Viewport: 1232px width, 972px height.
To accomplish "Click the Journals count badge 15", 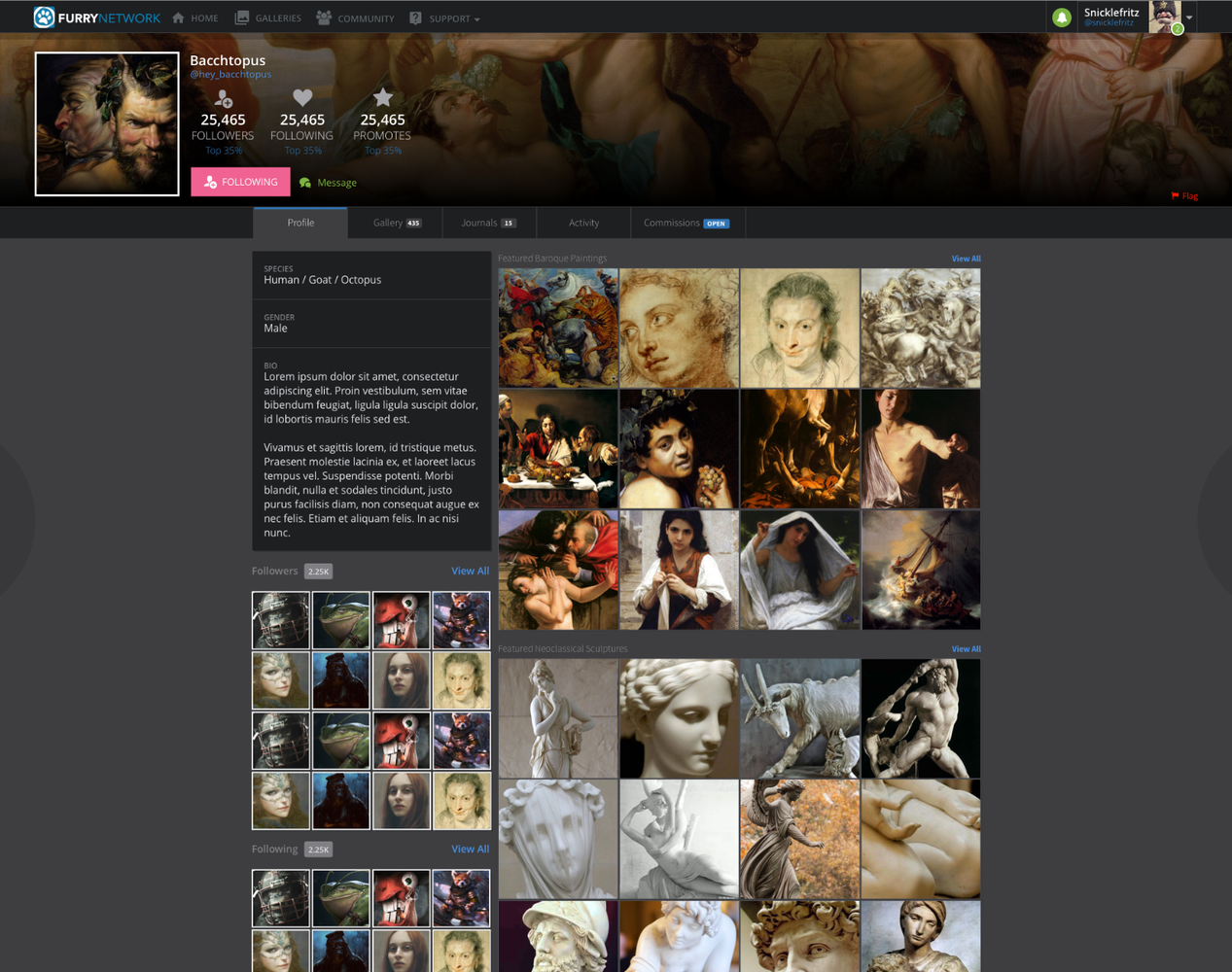I will click(508, 224).
